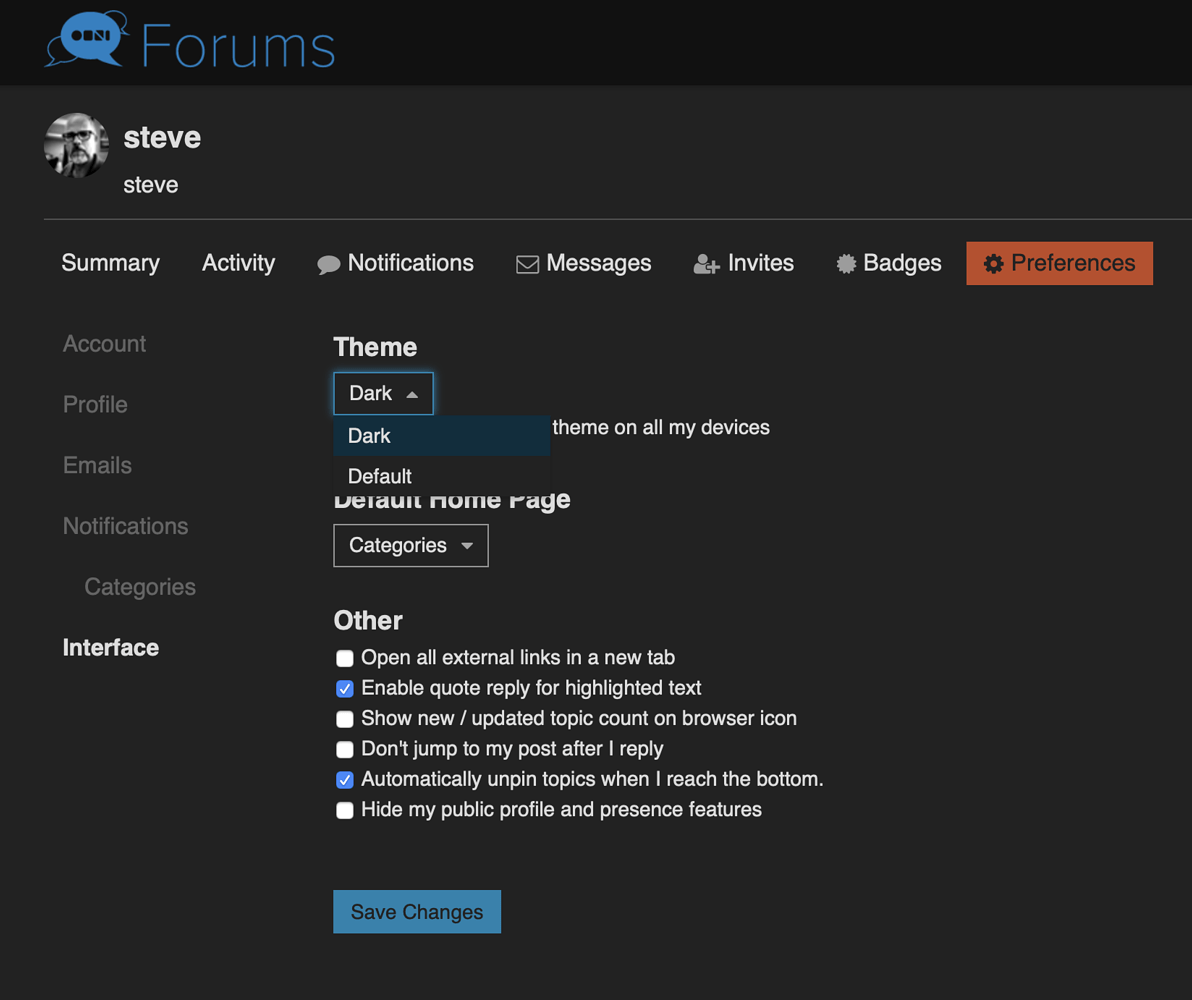1192x1000 pixels.
Task: Click the envelope icon next to Messages
Action: (526, 263)
